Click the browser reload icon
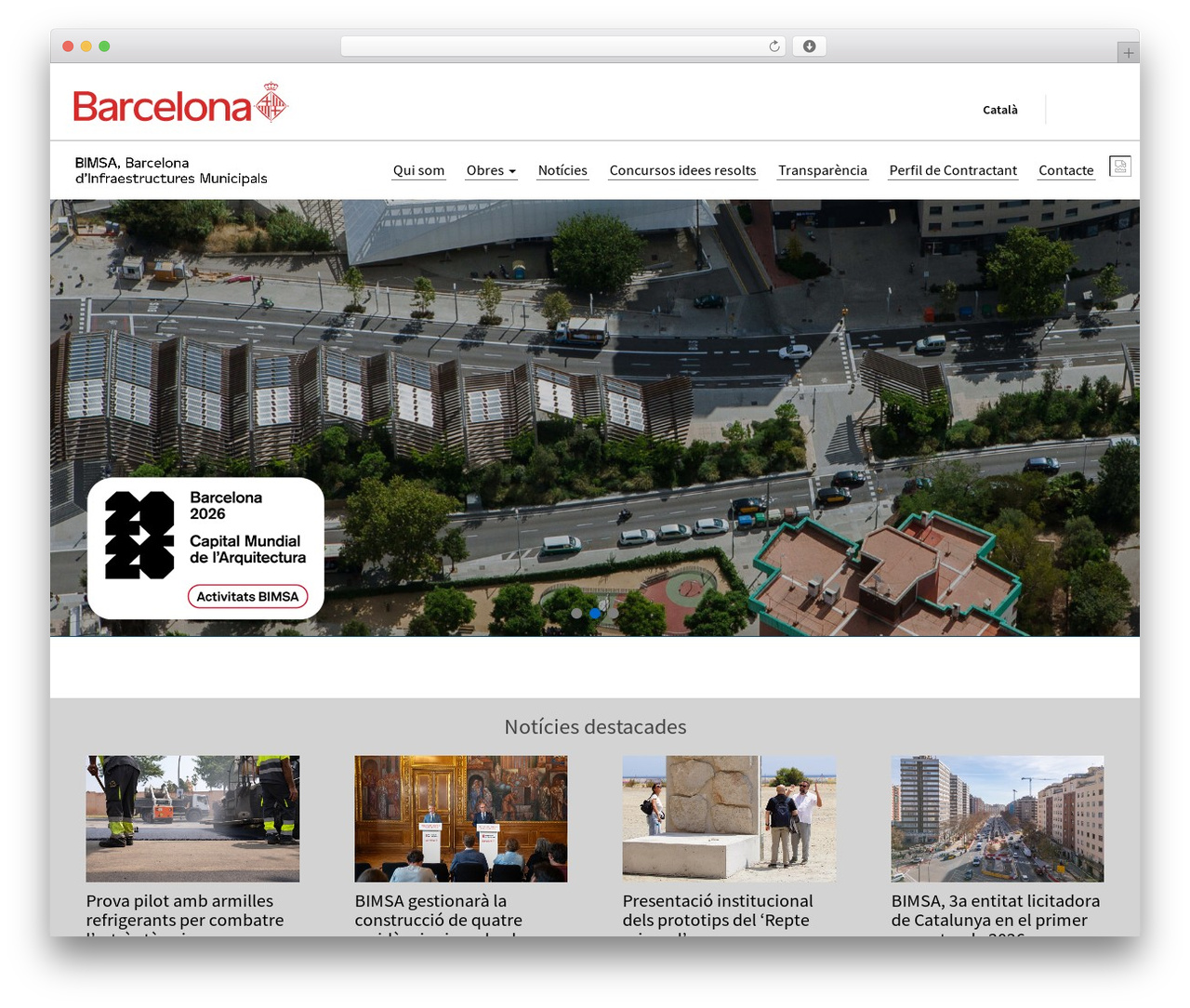The image size is (1190, 1008). (773, 46)
